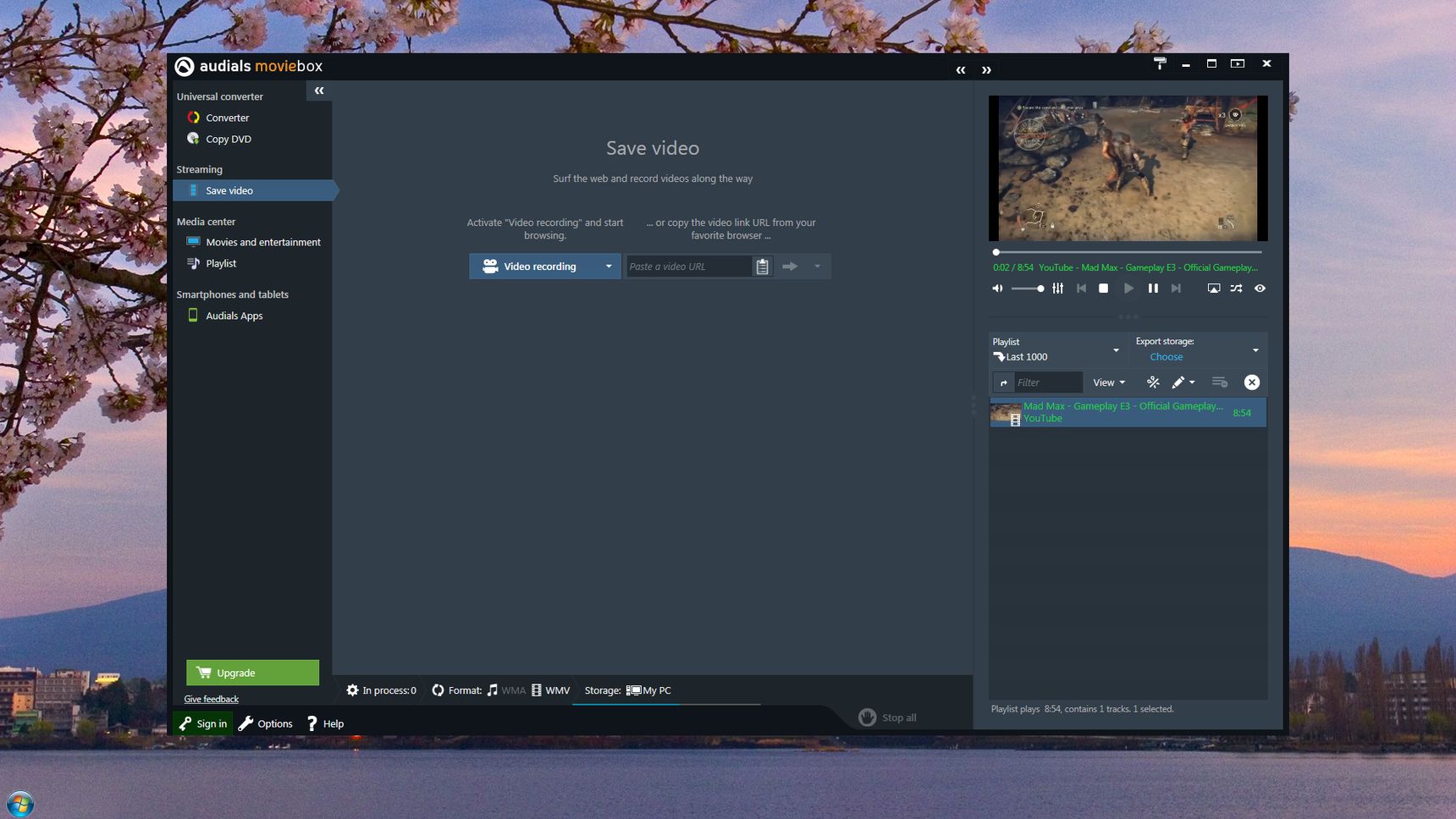Mute audio with the speaker icon
The height and width of the screenshot is (819, 1456).
click(997, 289)
